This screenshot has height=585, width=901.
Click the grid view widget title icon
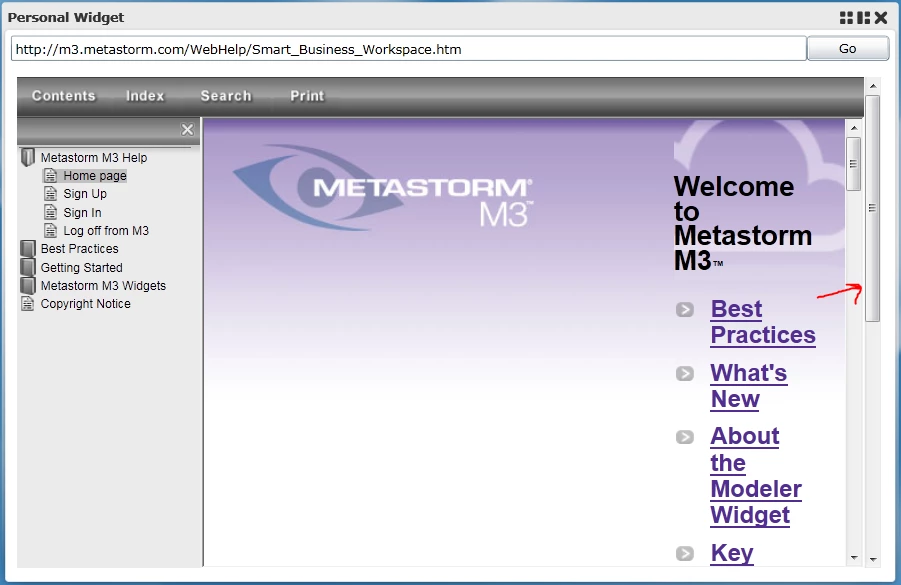tap(846, 18)
